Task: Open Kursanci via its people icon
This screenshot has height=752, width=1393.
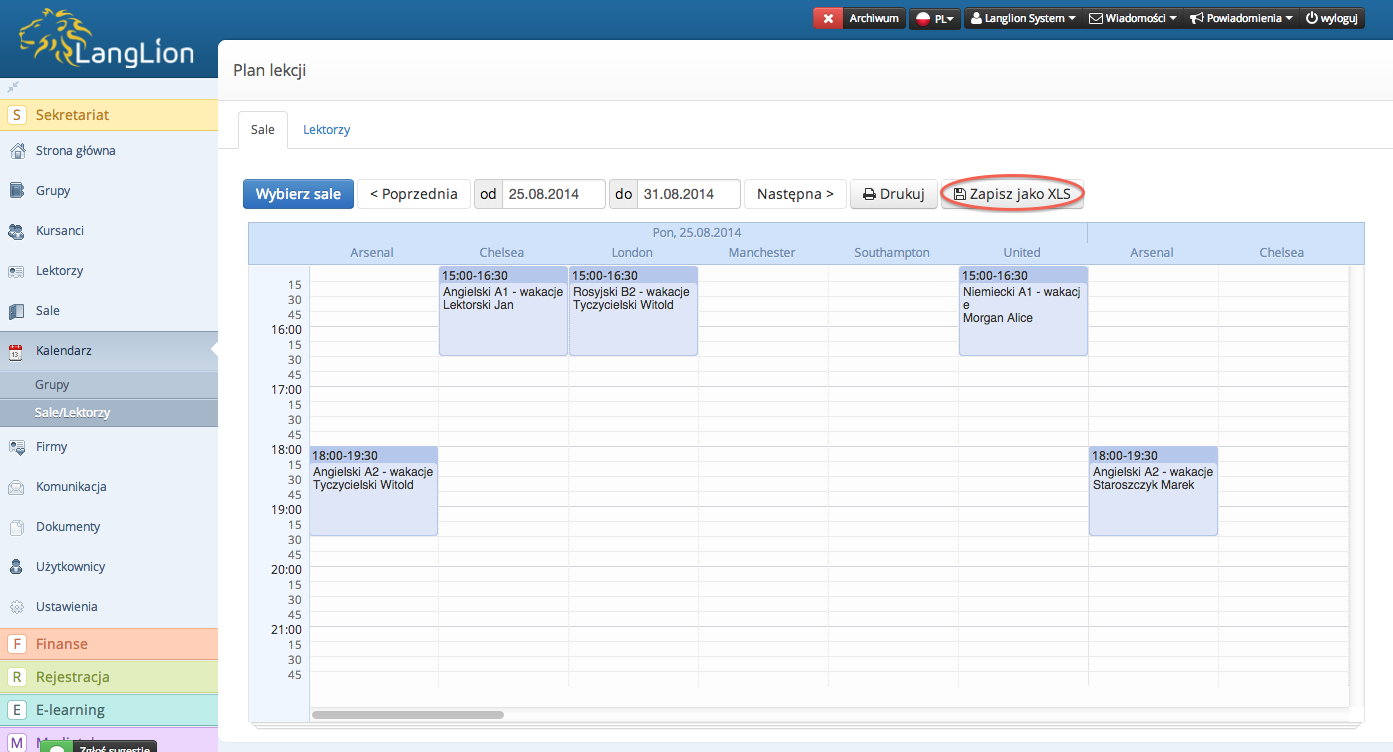Action: click(16, 231)
